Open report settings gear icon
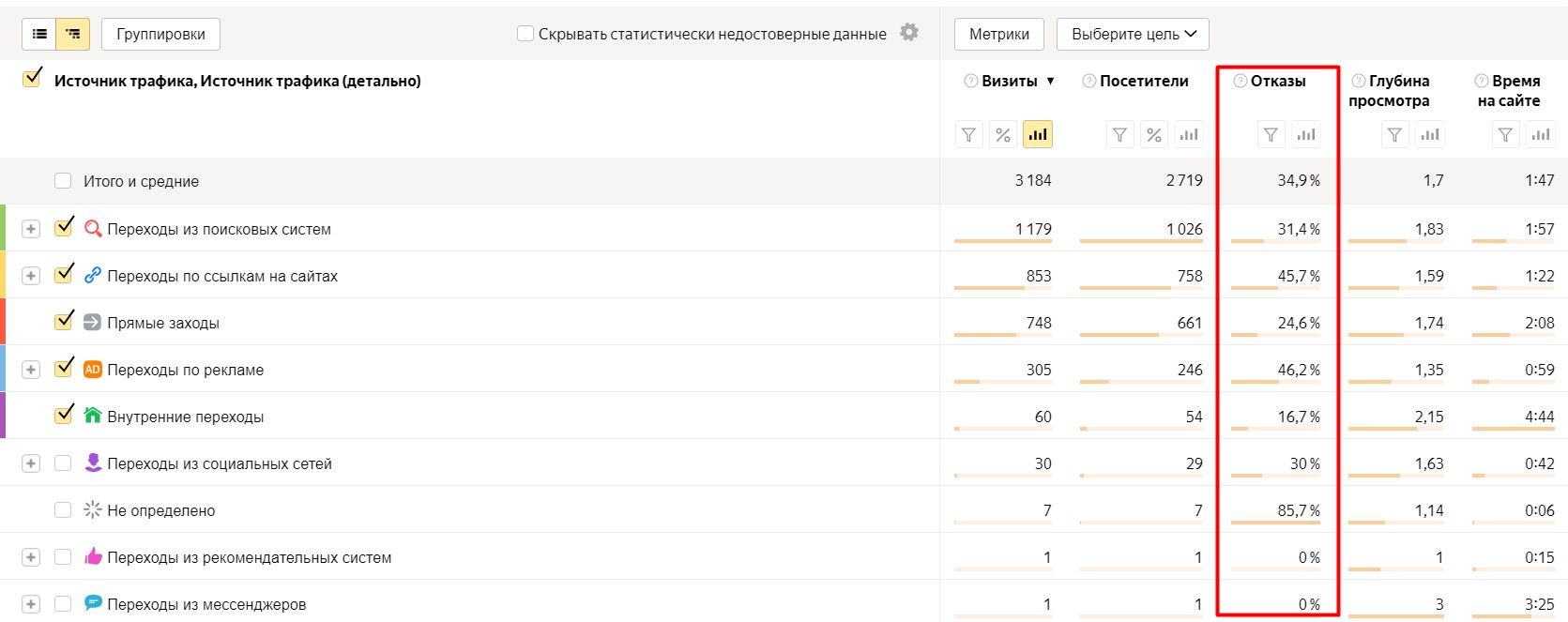The height and width of the screenshot is (622, 1568). coord(908,32)
